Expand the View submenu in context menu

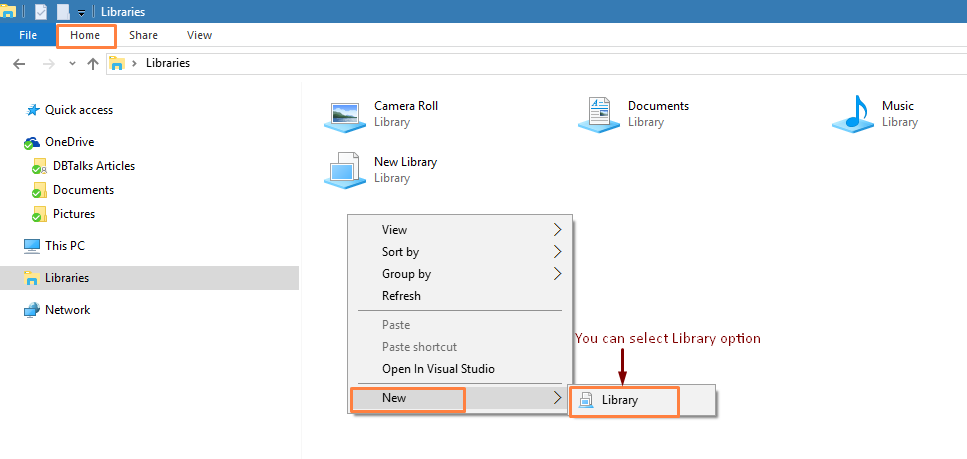coord(460,230)
